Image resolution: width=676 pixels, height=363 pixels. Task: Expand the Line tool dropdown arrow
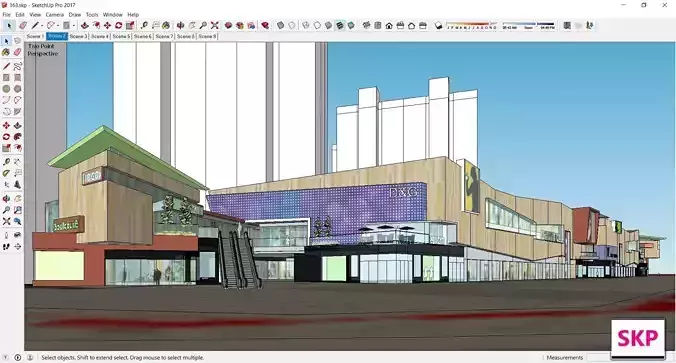tap(42, 26)
